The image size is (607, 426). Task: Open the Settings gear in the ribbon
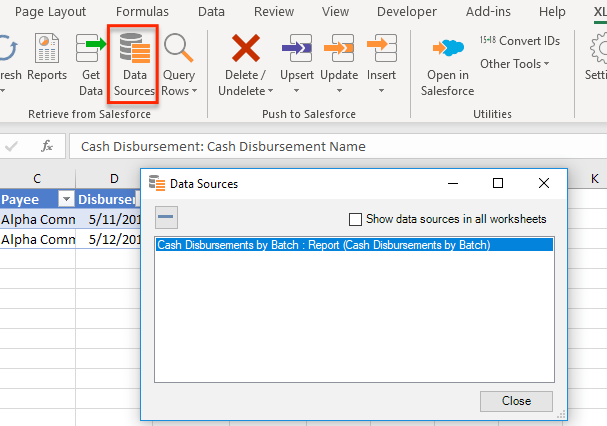(598, 48)
